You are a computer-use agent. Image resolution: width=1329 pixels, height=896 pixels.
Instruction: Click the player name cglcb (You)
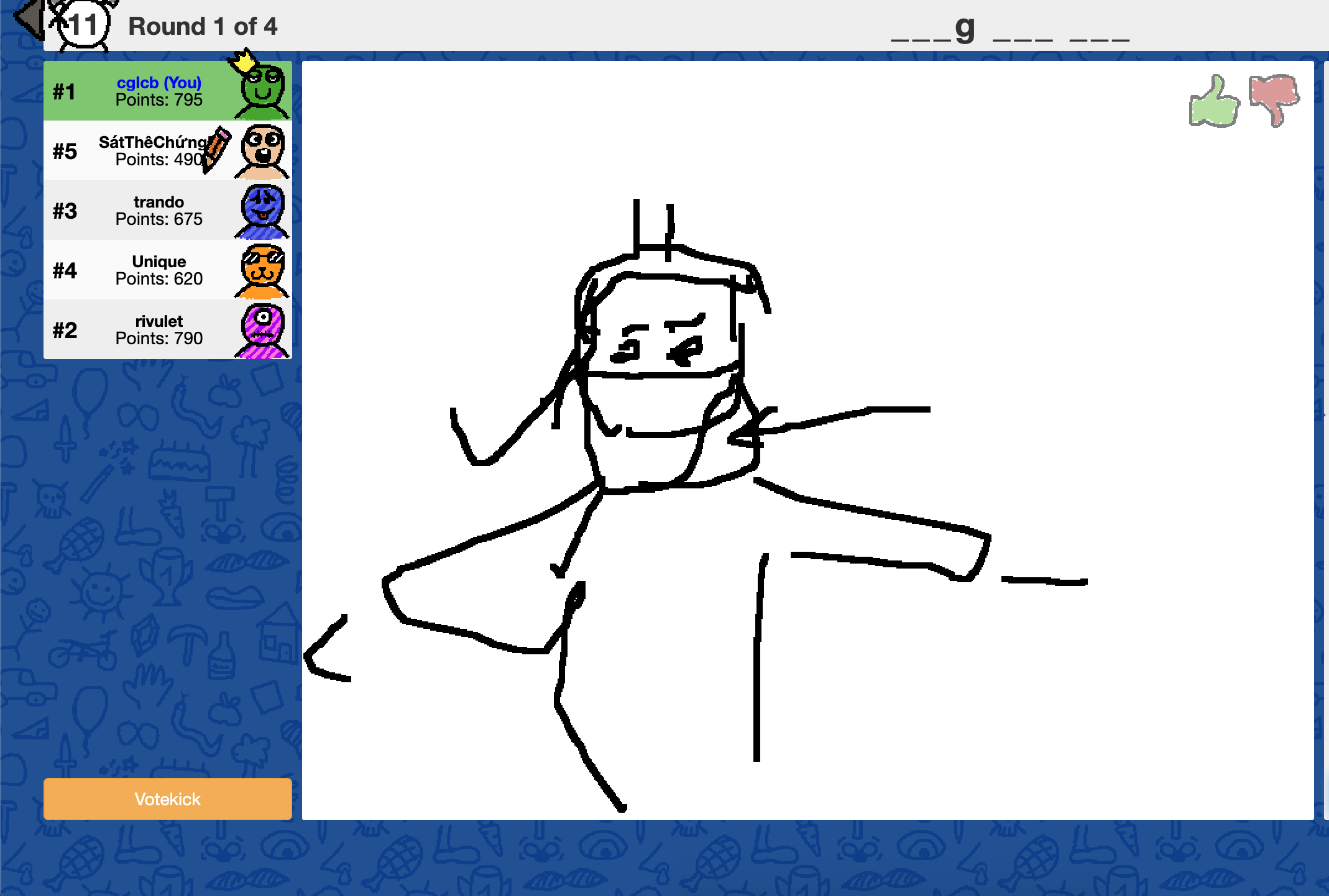159,83
